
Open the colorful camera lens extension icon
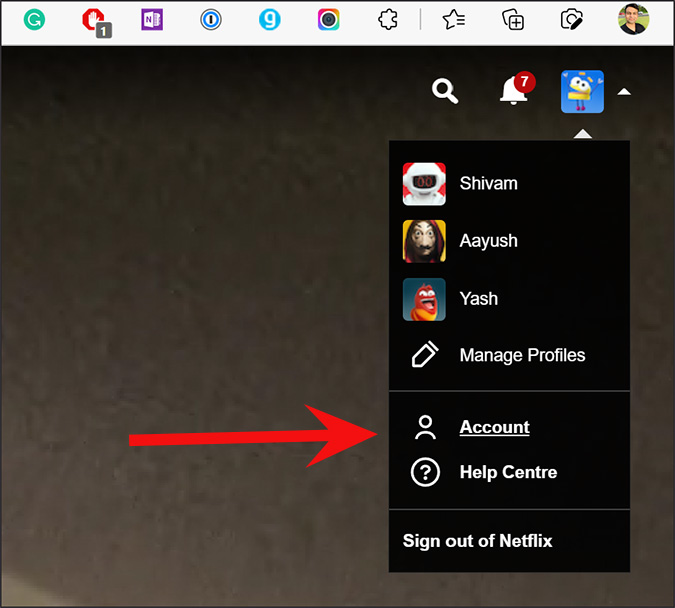pos(328,19)
